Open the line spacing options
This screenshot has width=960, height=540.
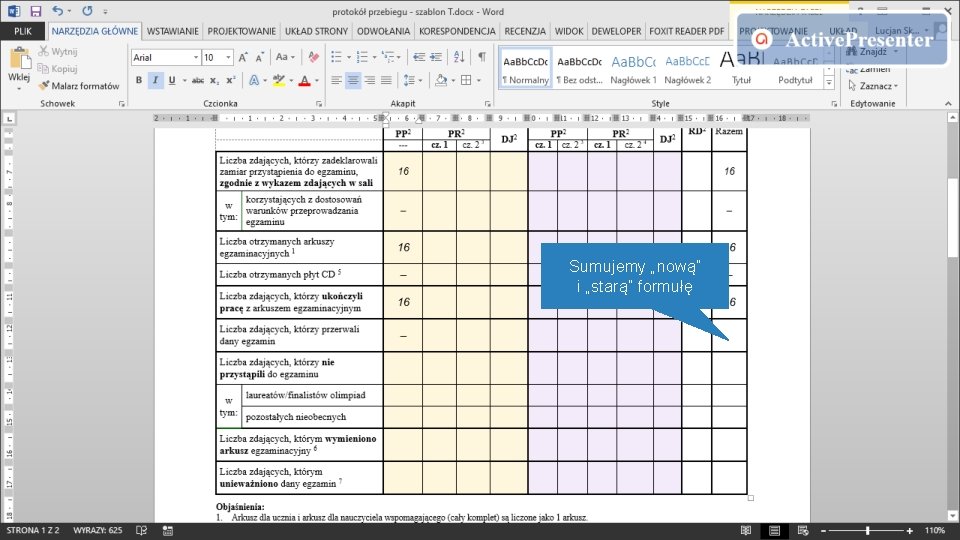point(411,80)
